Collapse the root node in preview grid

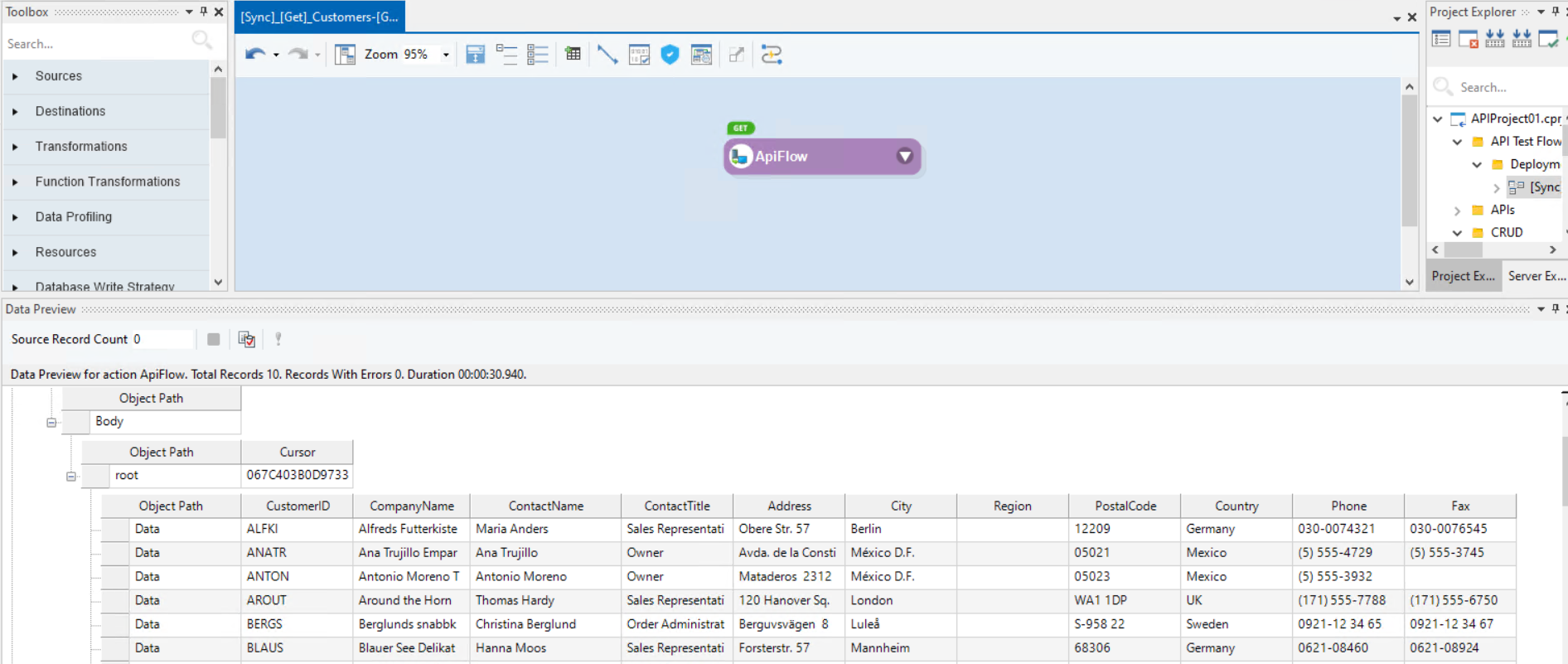point(71,477)
